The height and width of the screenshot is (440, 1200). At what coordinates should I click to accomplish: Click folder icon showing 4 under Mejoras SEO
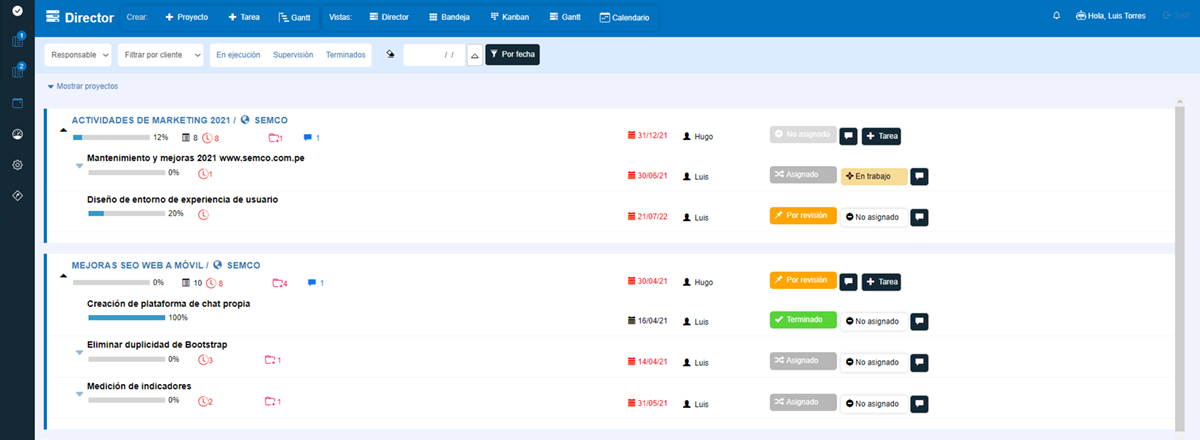click(279, 283)
